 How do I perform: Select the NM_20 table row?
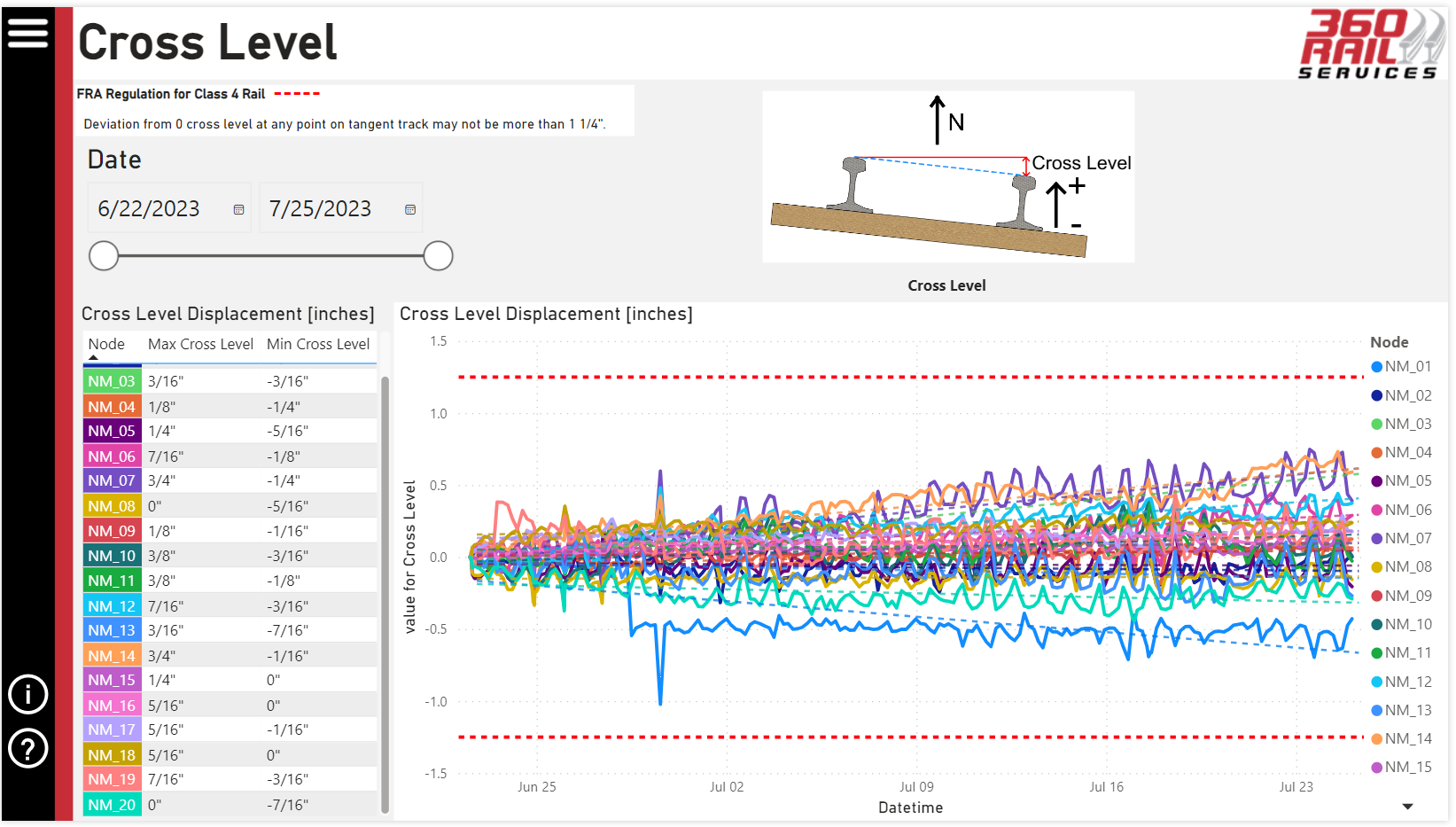pos(230,805)
